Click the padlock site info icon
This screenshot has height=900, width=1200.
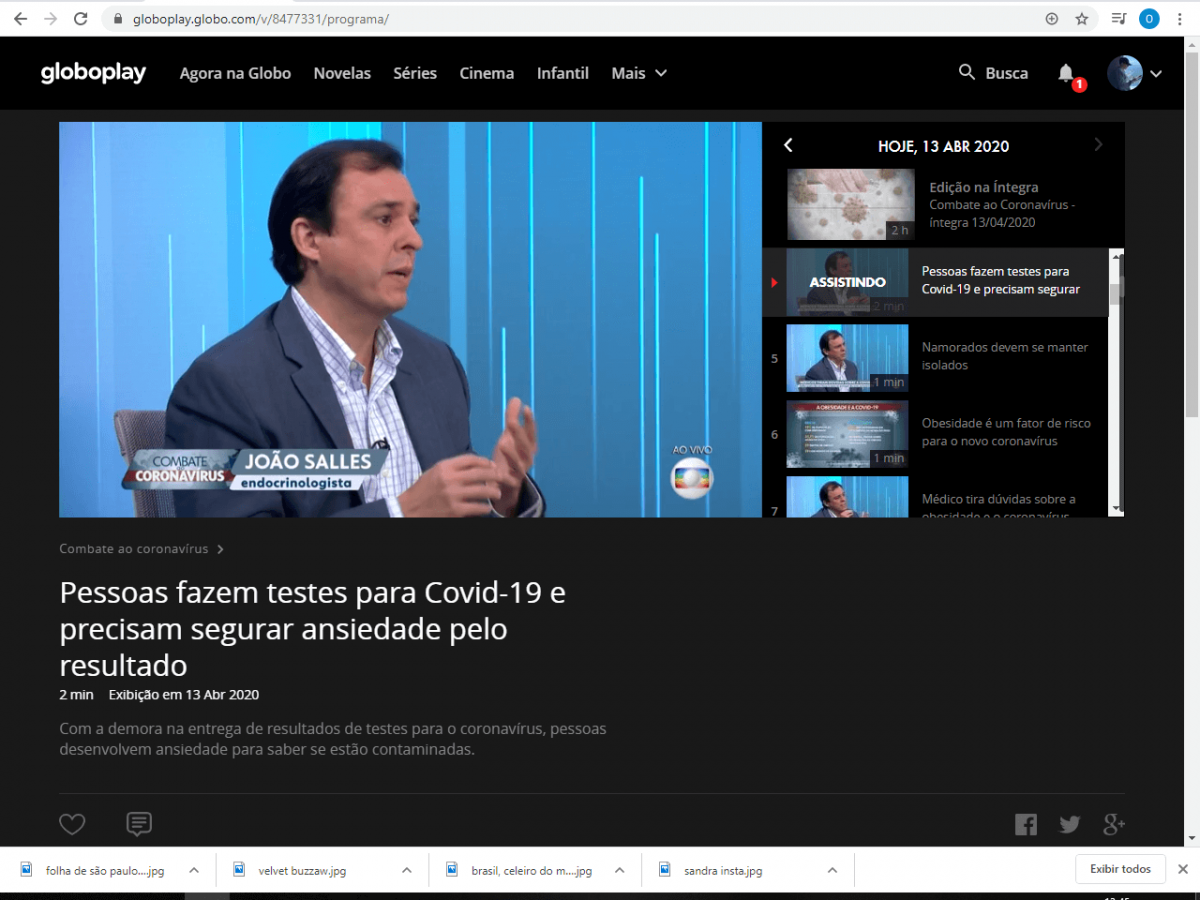tap(118, 19)
